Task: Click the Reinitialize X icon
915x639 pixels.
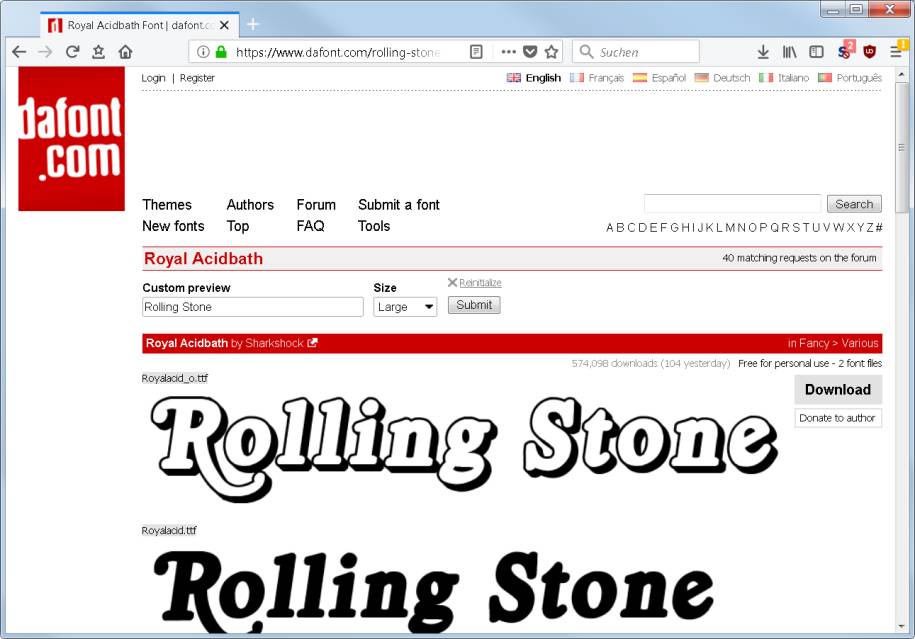Action: (452, 282)
